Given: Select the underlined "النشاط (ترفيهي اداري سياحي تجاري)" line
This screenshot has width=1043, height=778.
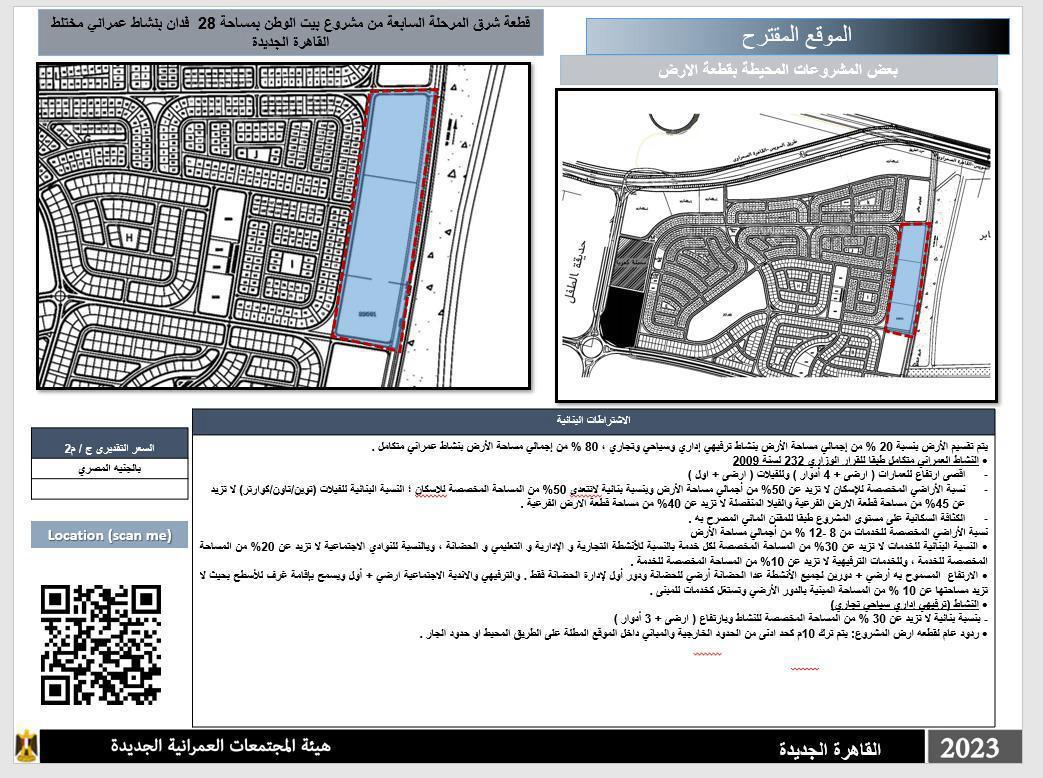Looking at the screenshot, I should pyautogui.click(x=905, y=604).
